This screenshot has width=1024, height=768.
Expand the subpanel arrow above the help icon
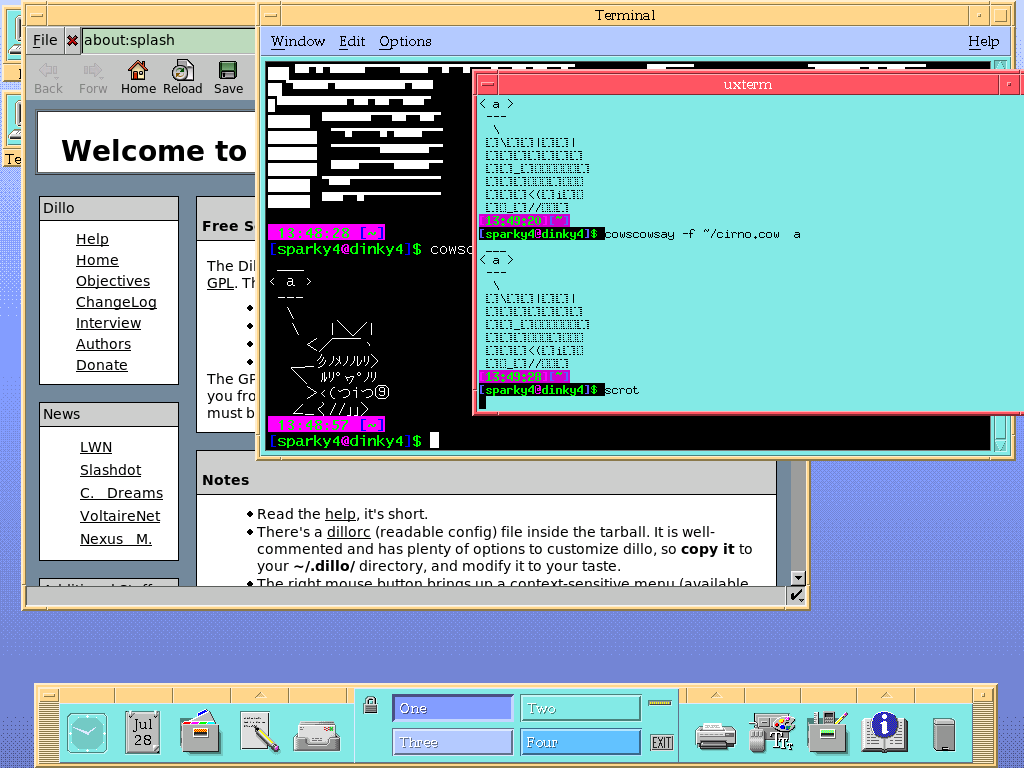[885, 694]
